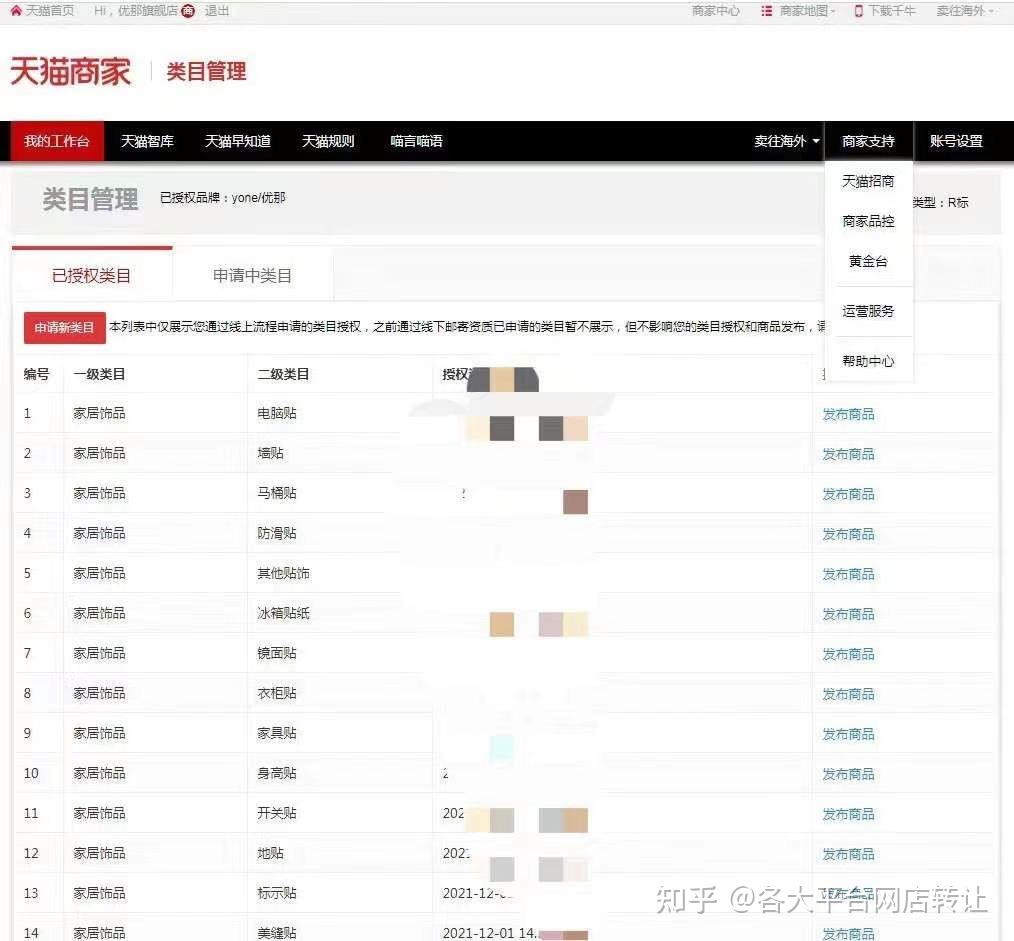This screenshot has height=941, width=1014.
Task: Select the 已授权类目 tab
Action: click(x=91, y=276)
